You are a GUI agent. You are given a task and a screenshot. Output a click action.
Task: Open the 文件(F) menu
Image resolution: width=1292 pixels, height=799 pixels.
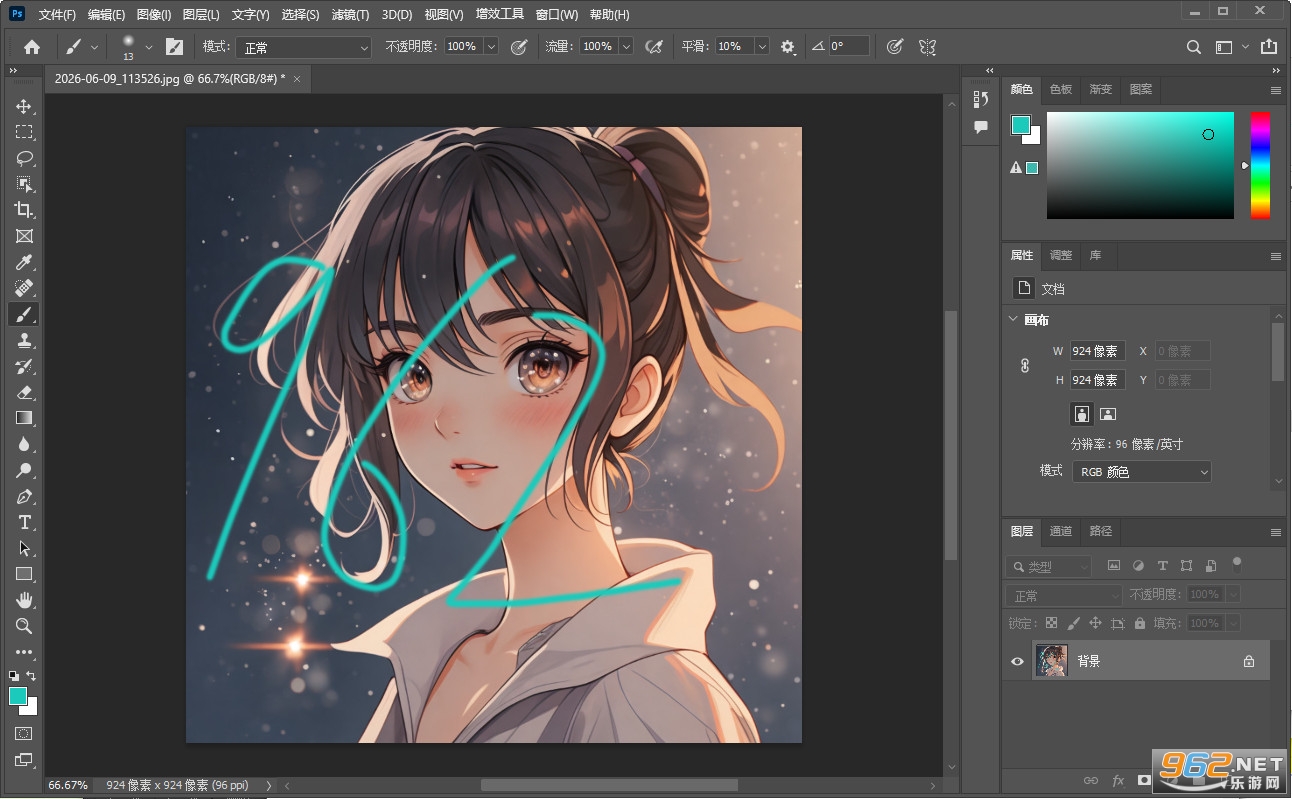coord(57,15)
